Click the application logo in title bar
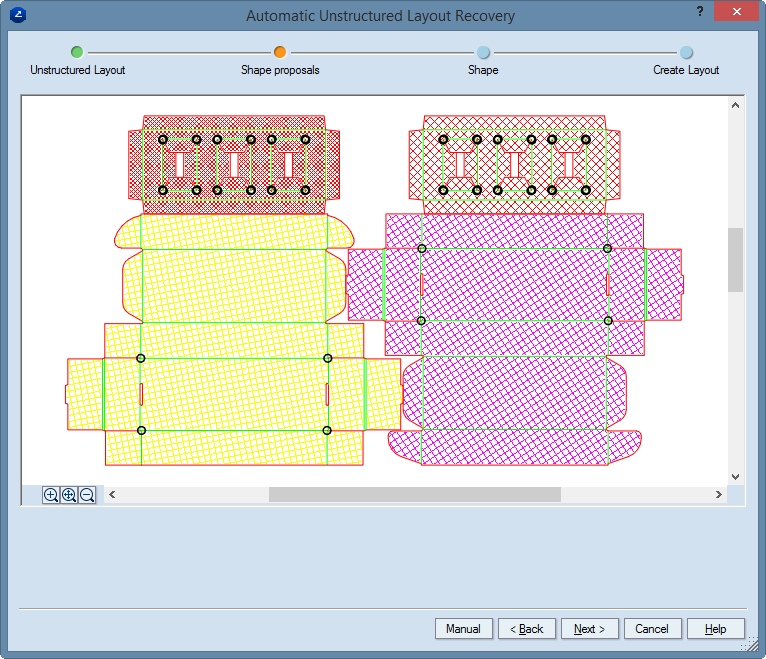This screenshot has height=659, width=766. 17,15
